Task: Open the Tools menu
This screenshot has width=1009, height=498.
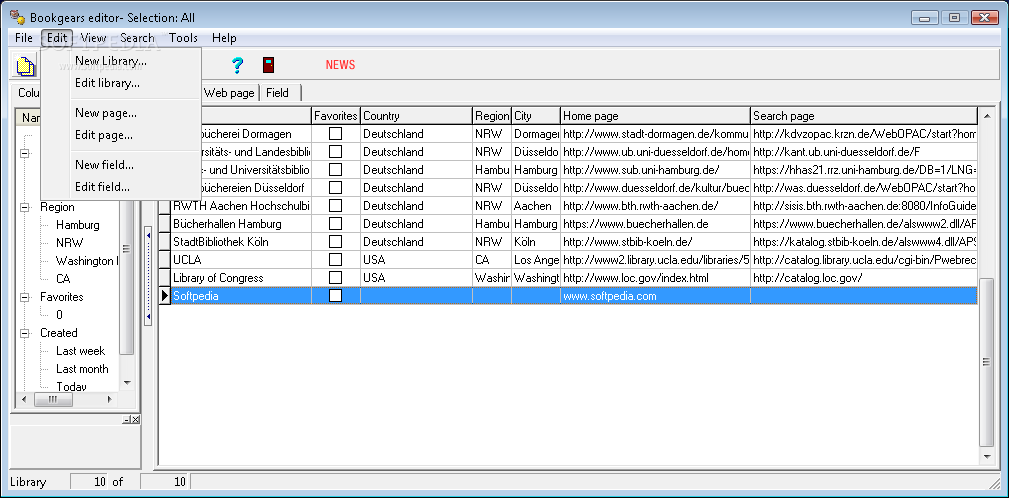Action: [x=183, y=38]
